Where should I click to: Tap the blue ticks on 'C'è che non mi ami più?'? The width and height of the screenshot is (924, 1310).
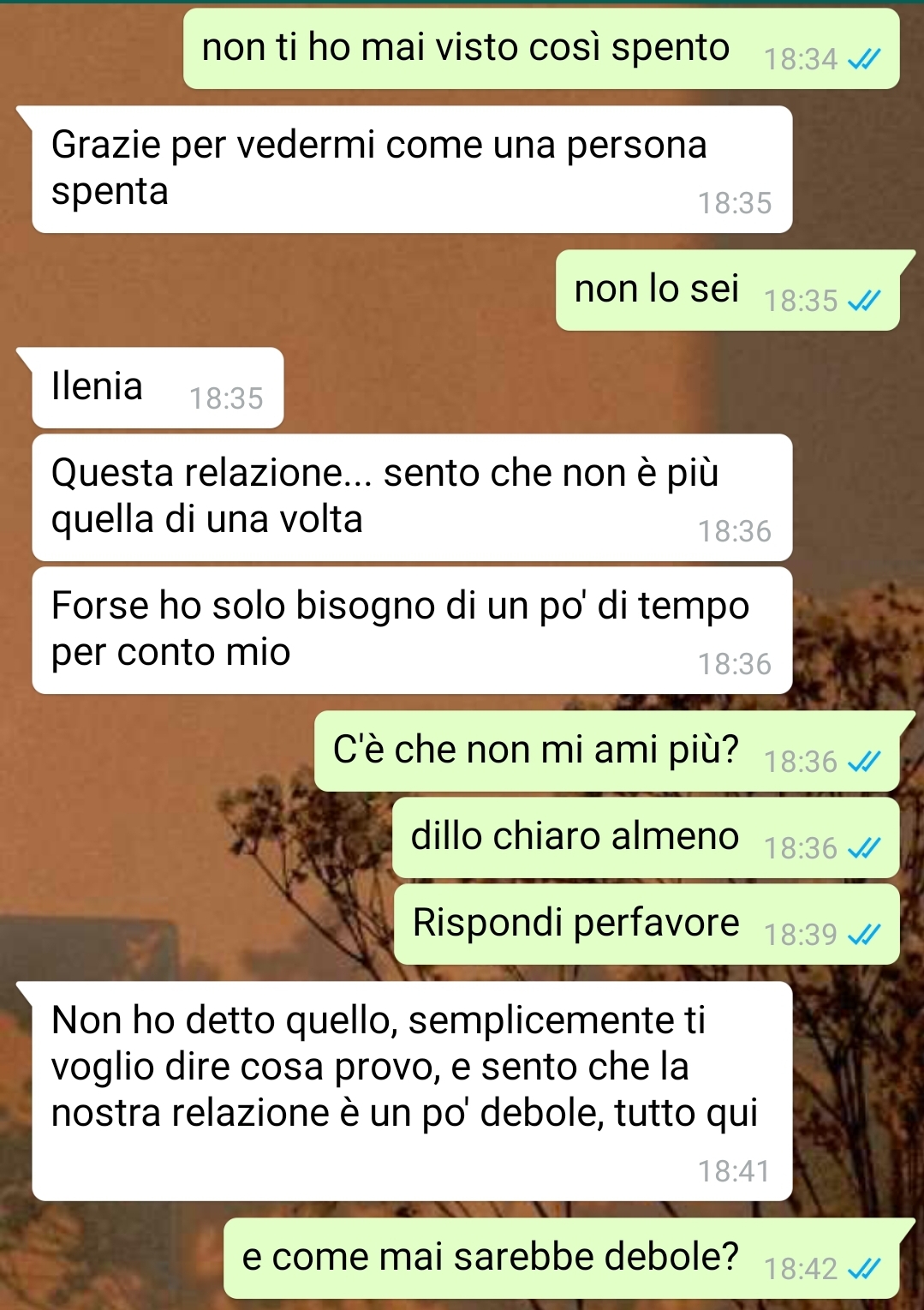[x=863, y=762]
